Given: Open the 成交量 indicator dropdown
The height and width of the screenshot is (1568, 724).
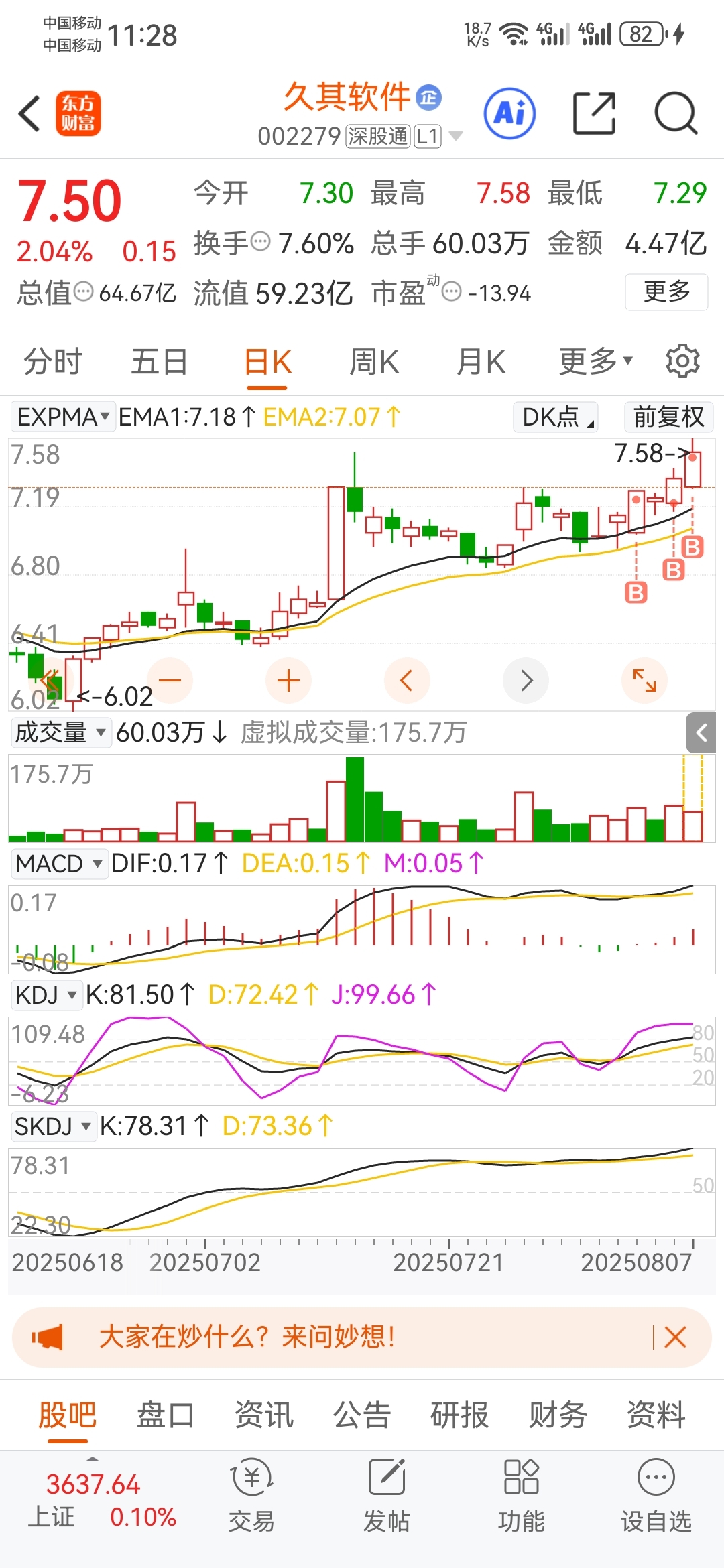Looking at the screenshot, I should [60, 732].
